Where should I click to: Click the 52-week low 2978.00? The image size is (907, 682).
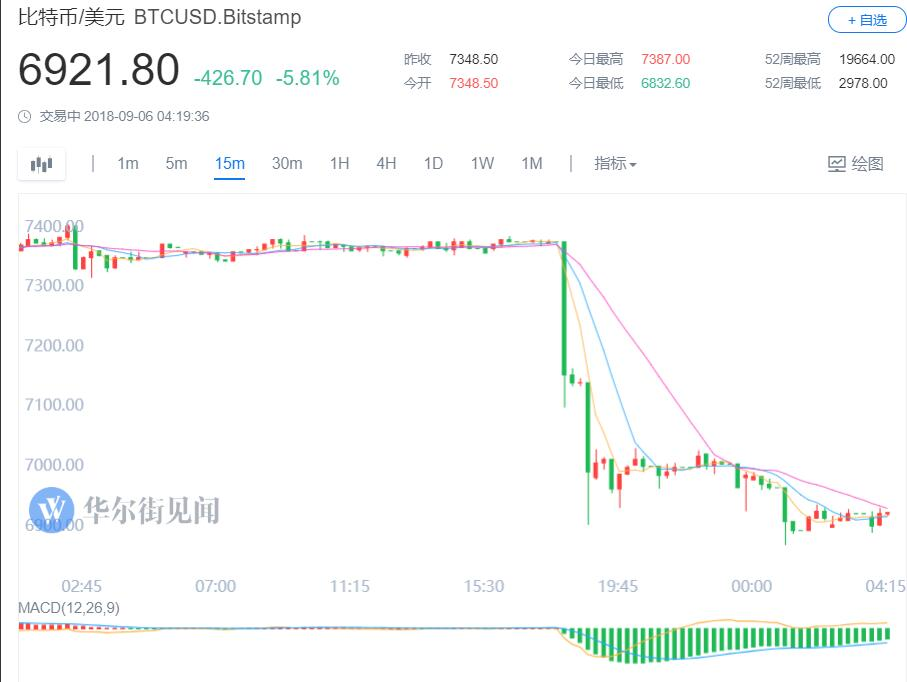[x=863, y=83]
